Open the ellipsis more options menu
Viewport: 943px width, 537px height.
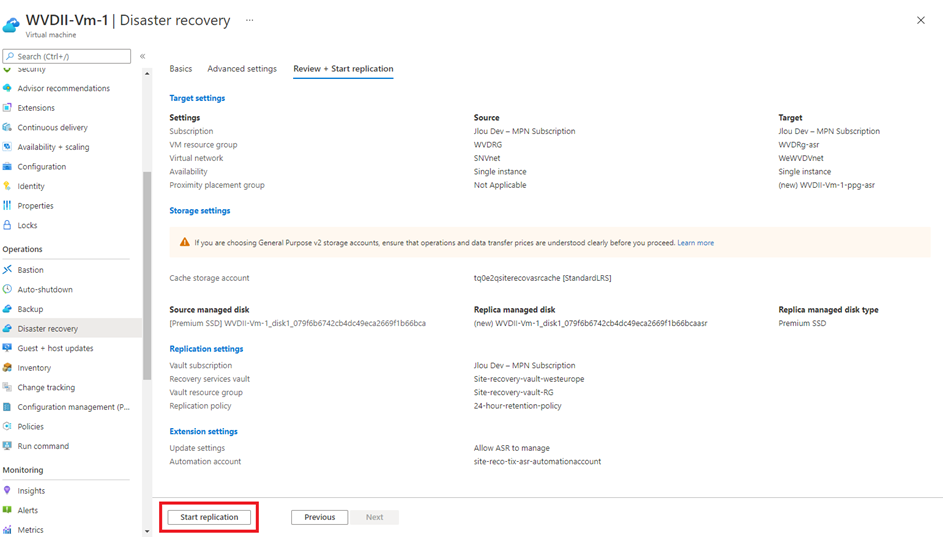click(x=250, y=20)
